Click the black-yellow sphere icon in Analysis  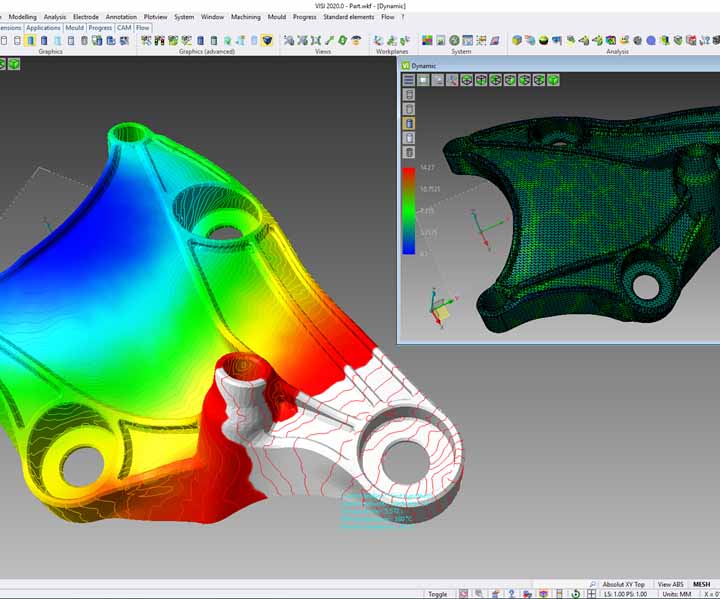(x=544, y=41)
